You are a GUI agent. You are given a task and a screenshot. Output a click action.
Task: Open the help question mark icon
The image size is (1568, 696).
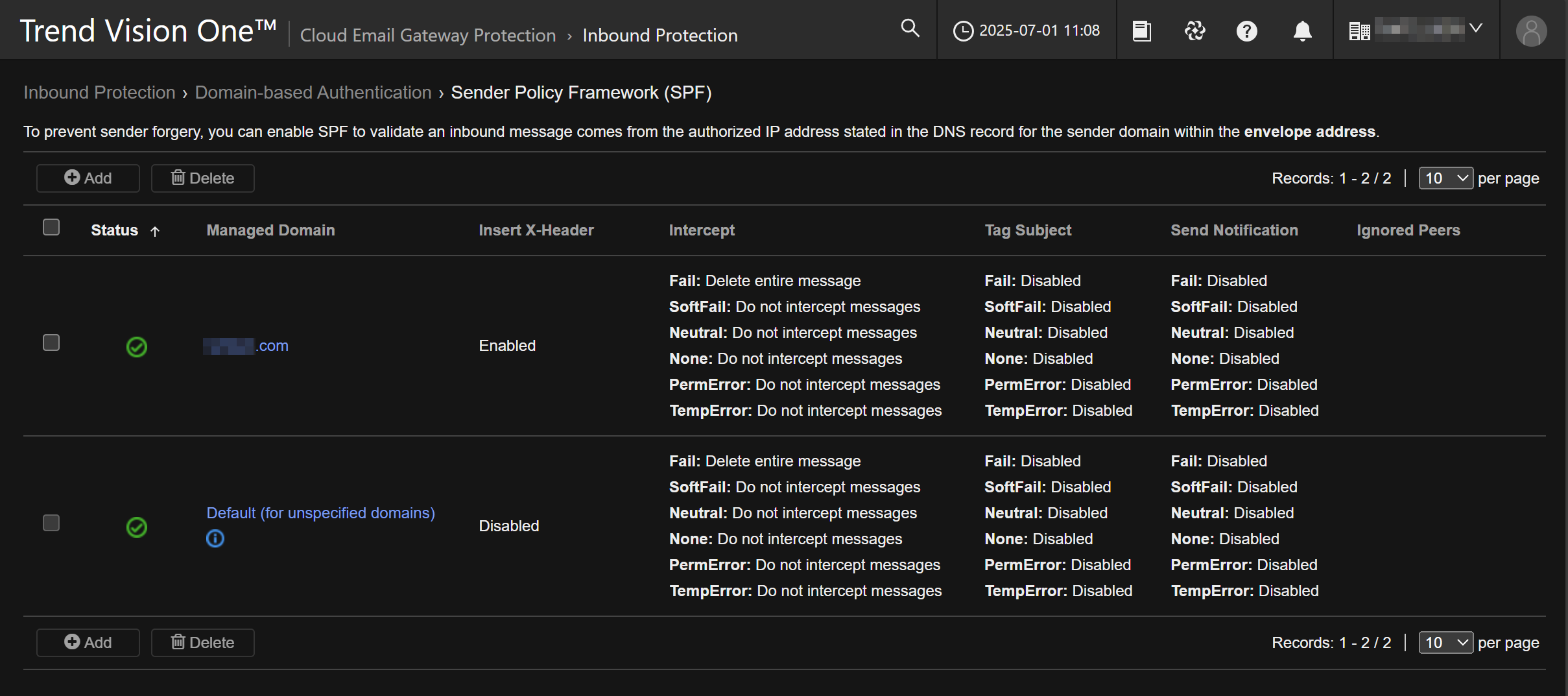(1246, 30)
